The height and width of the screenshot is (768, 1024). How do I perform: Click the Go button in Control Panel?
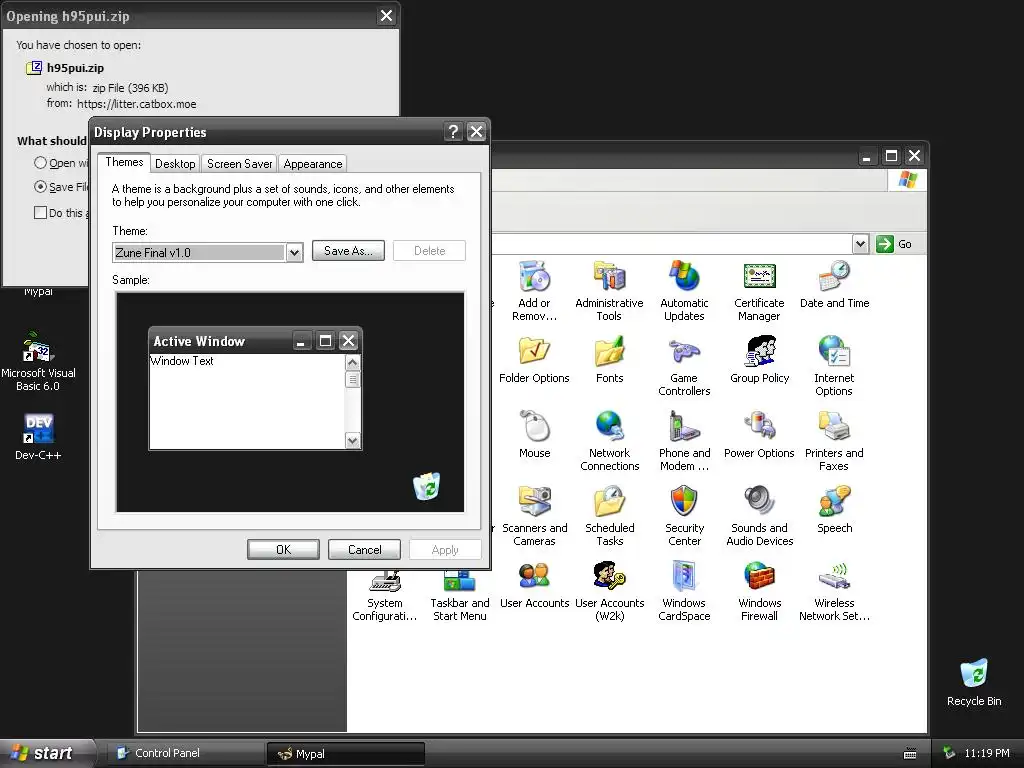coord(894,244)
